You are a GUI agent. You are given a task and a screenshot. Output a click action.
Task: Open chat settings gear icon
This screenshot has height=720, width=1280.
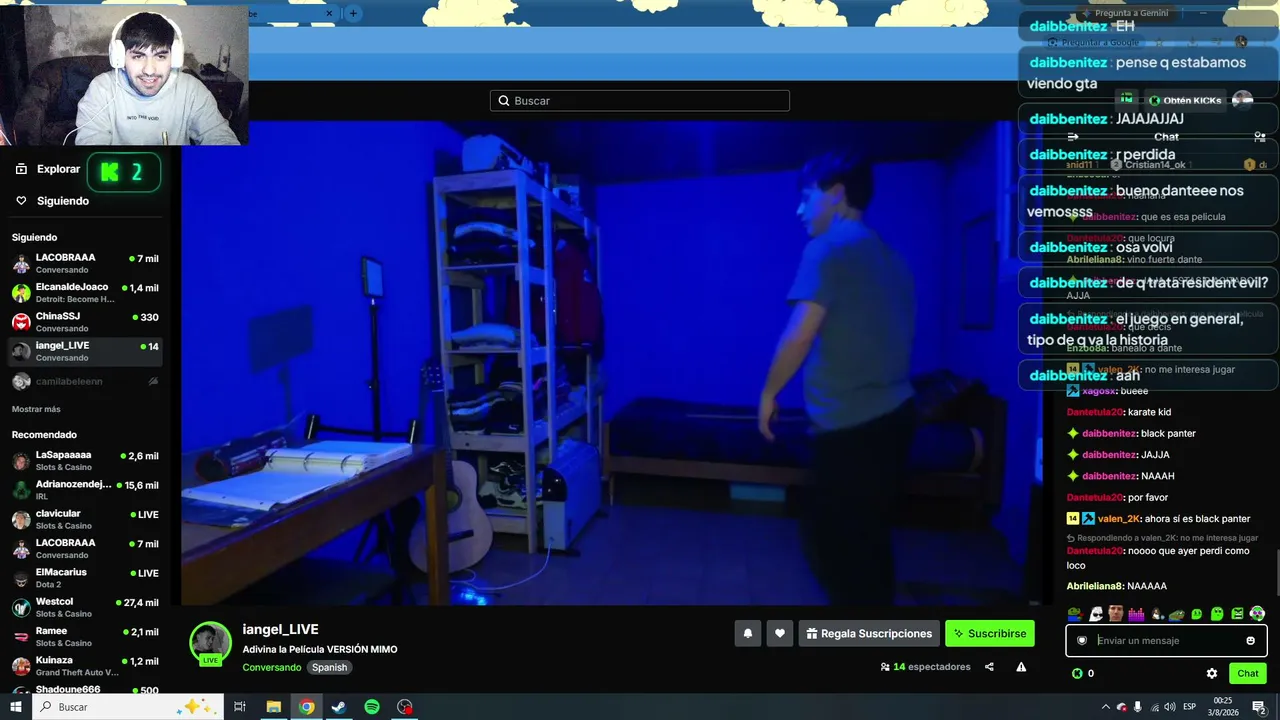coord(1212,674)
